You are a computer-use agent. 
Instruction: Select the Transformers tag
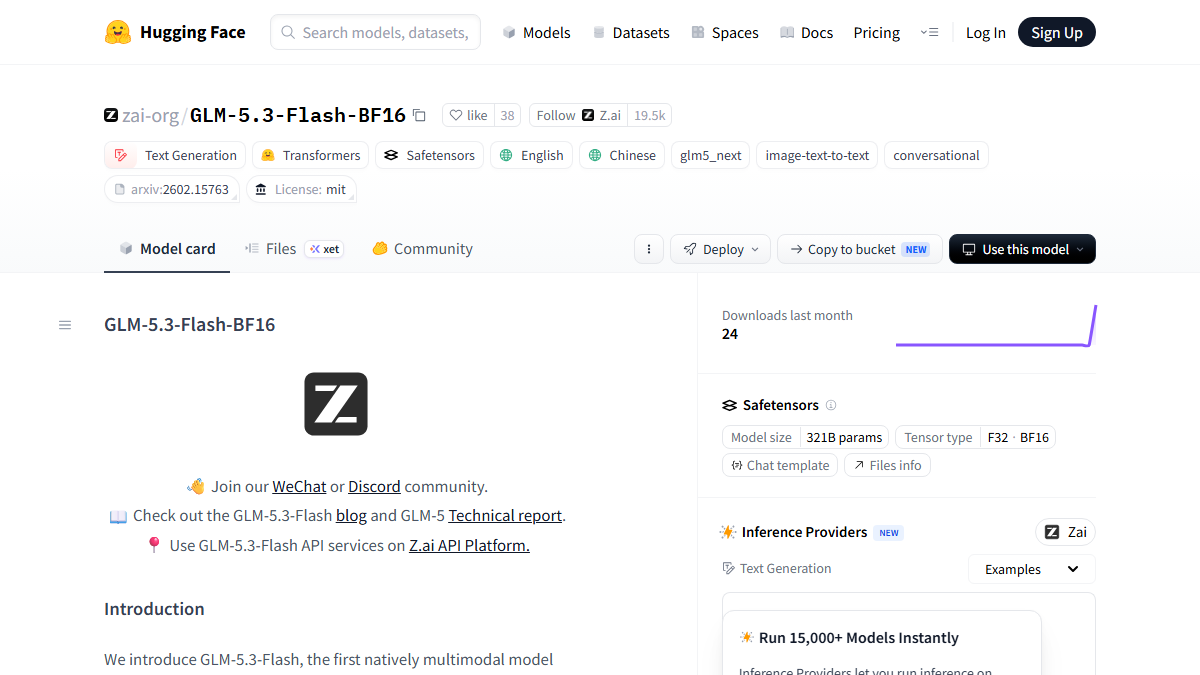point(310,155)
